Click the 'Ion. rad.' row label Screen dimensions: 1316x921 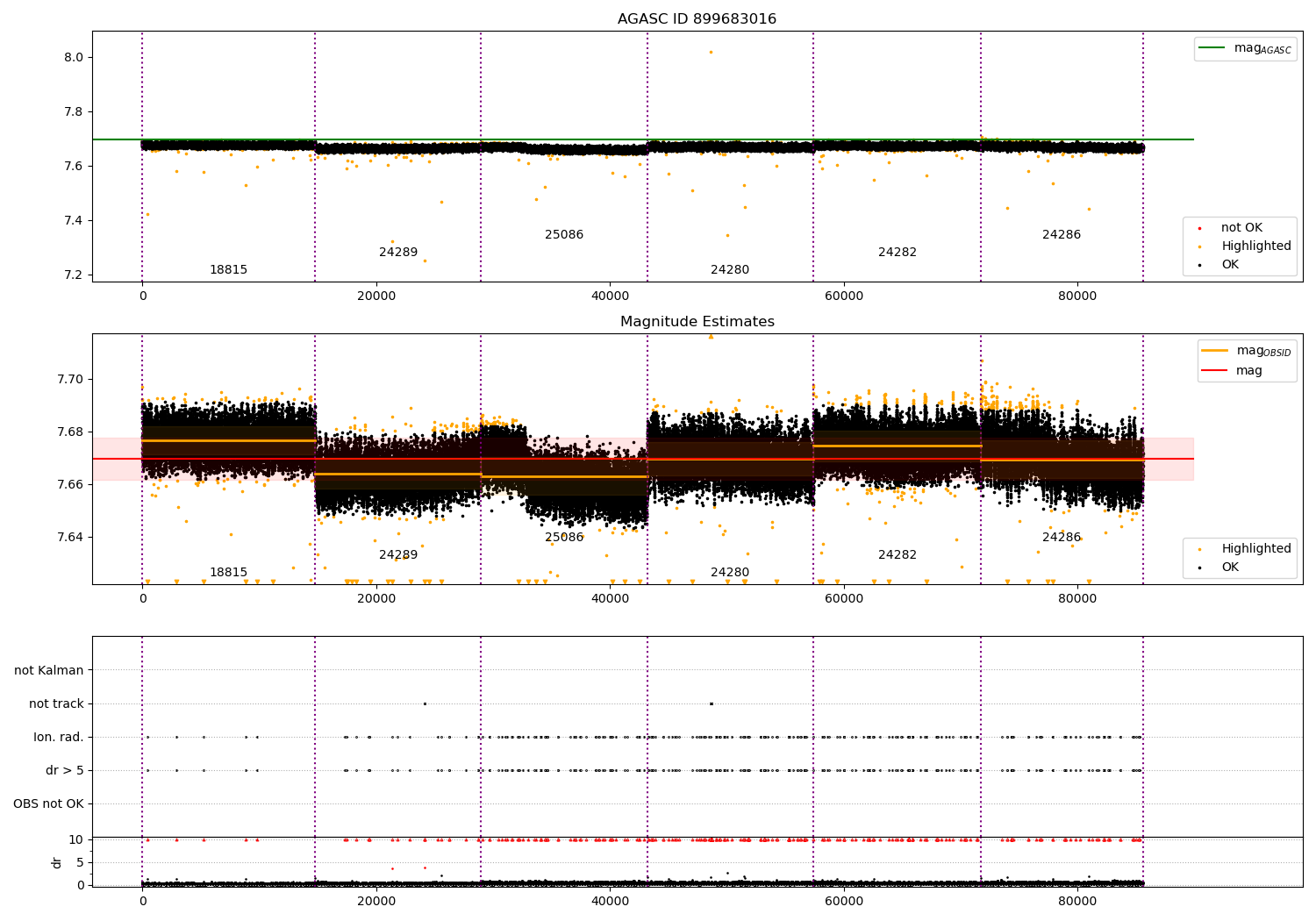pyautogui.click(x=59, y=738)
